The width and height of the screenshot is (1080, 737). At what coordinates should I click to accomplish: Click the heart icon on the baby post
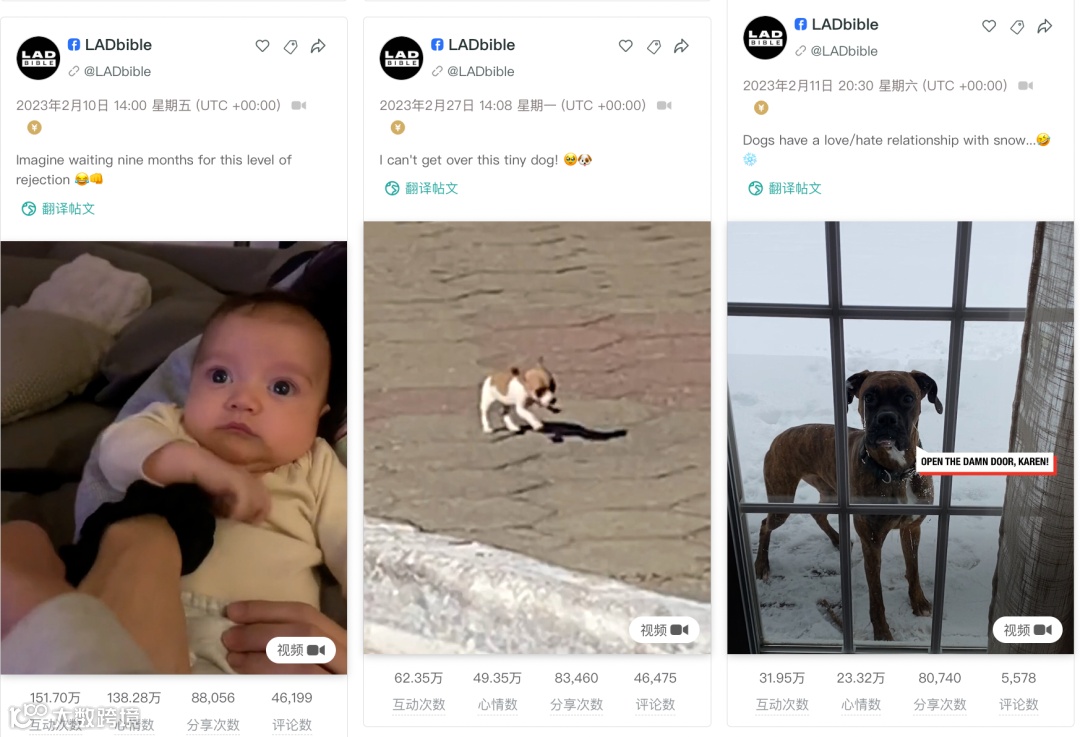pyautogui.click(x=262, y=46)
